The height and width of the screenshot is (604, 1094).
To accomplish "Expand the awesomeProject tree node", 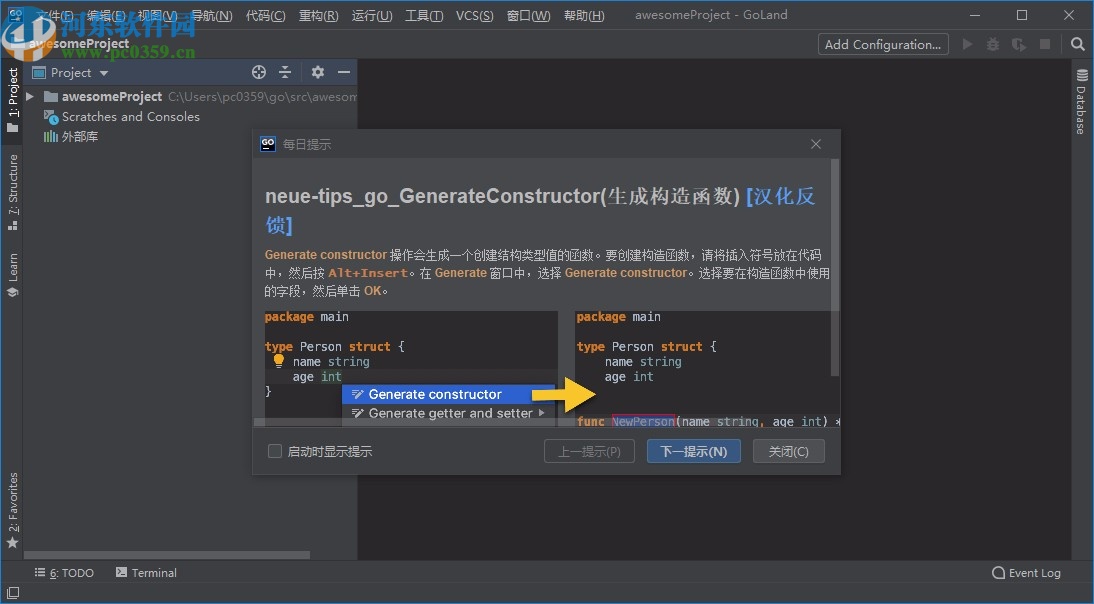I will pos(28,96).
